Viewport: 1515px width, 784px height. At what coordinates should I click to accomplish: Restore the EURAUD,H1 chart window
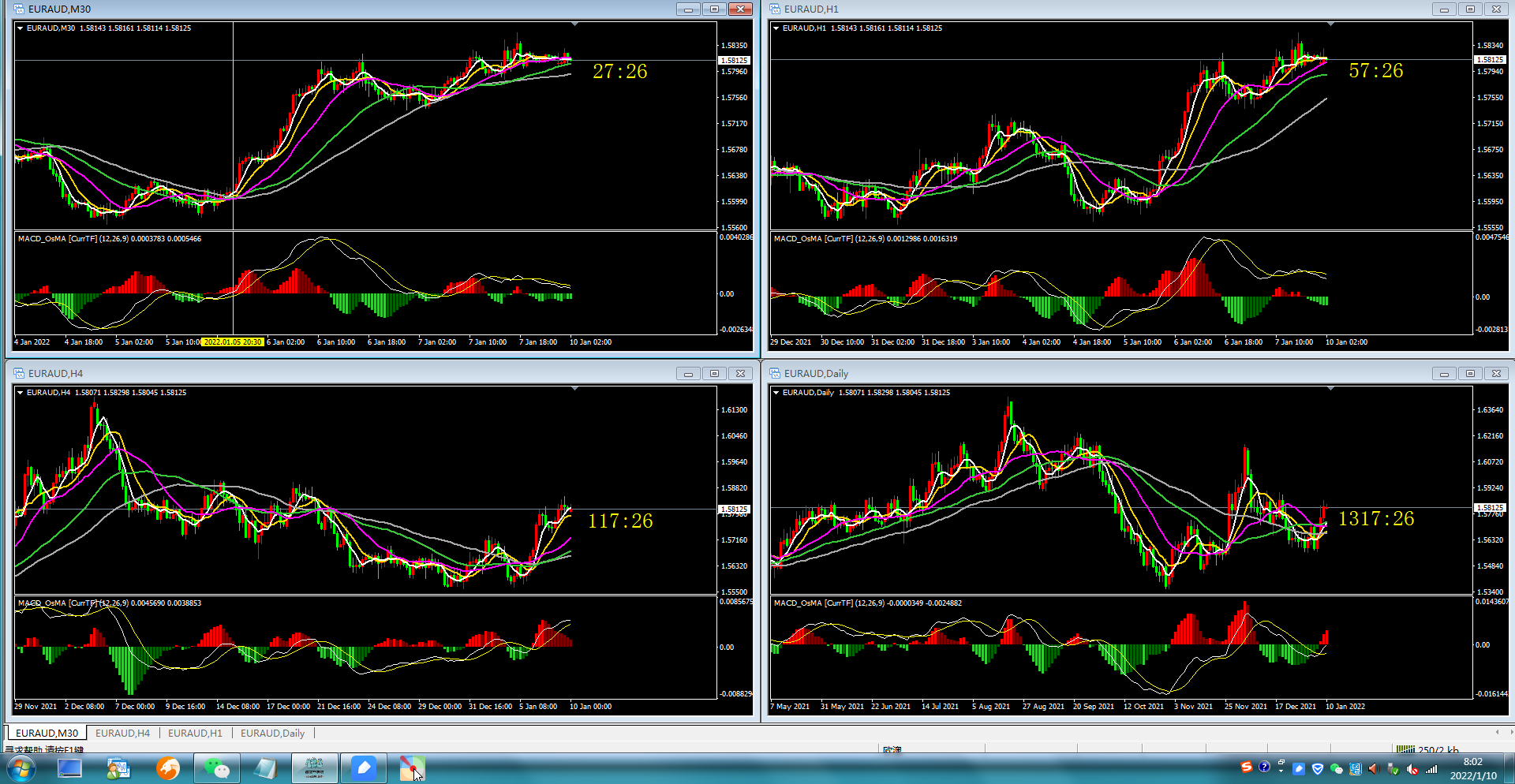tap(1470, 9)
